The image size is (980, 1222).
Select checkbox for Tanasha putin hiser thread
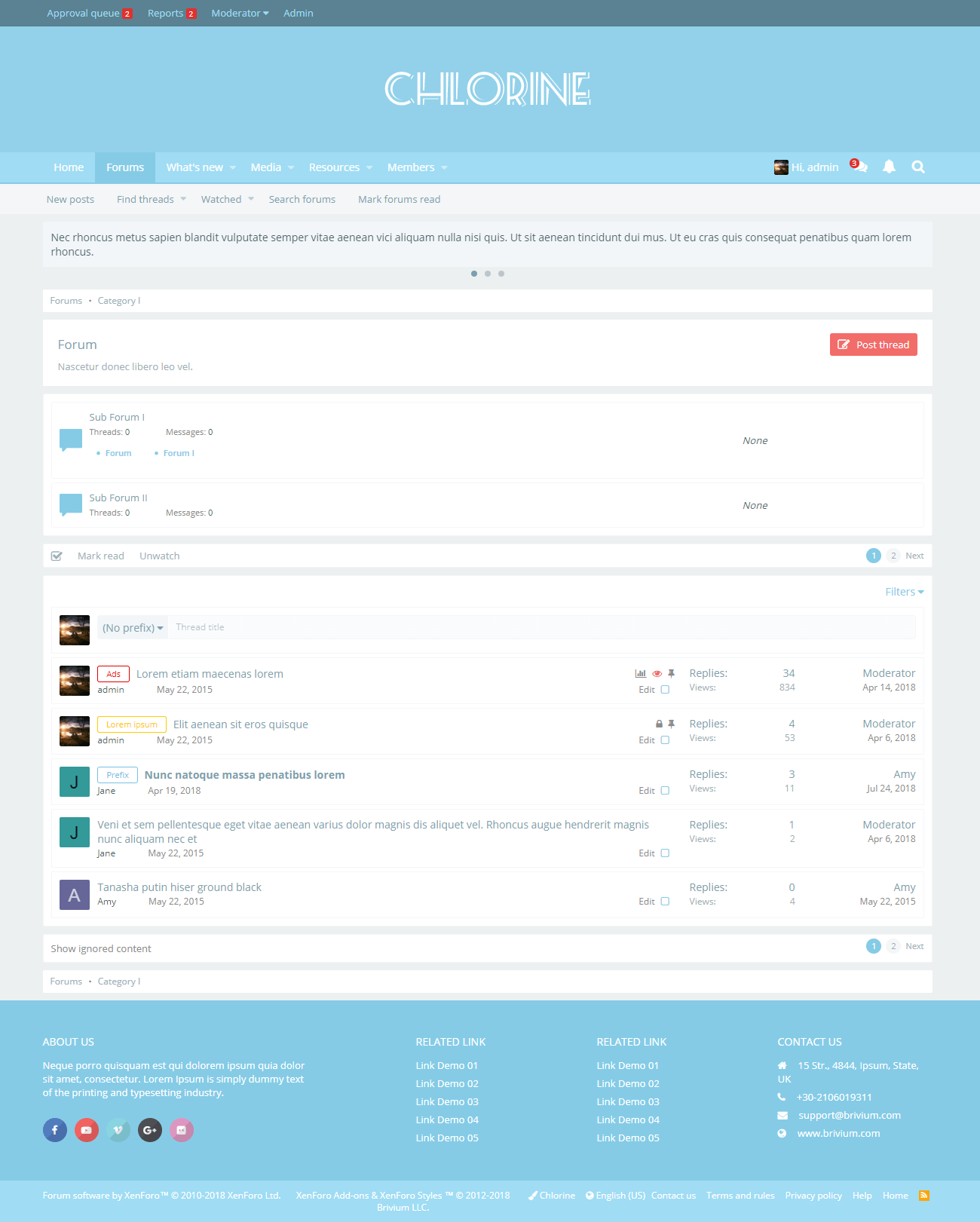coord(665,902)
